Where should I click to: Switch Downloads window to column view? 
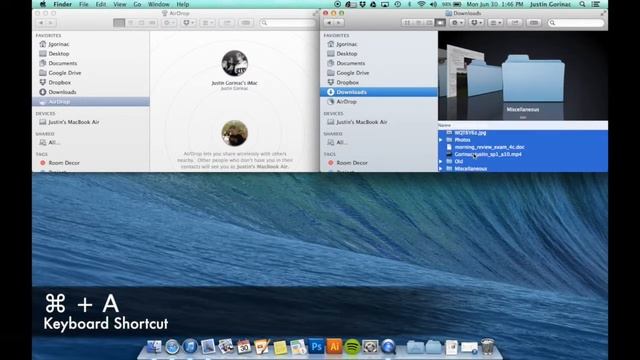pos(429,23)
